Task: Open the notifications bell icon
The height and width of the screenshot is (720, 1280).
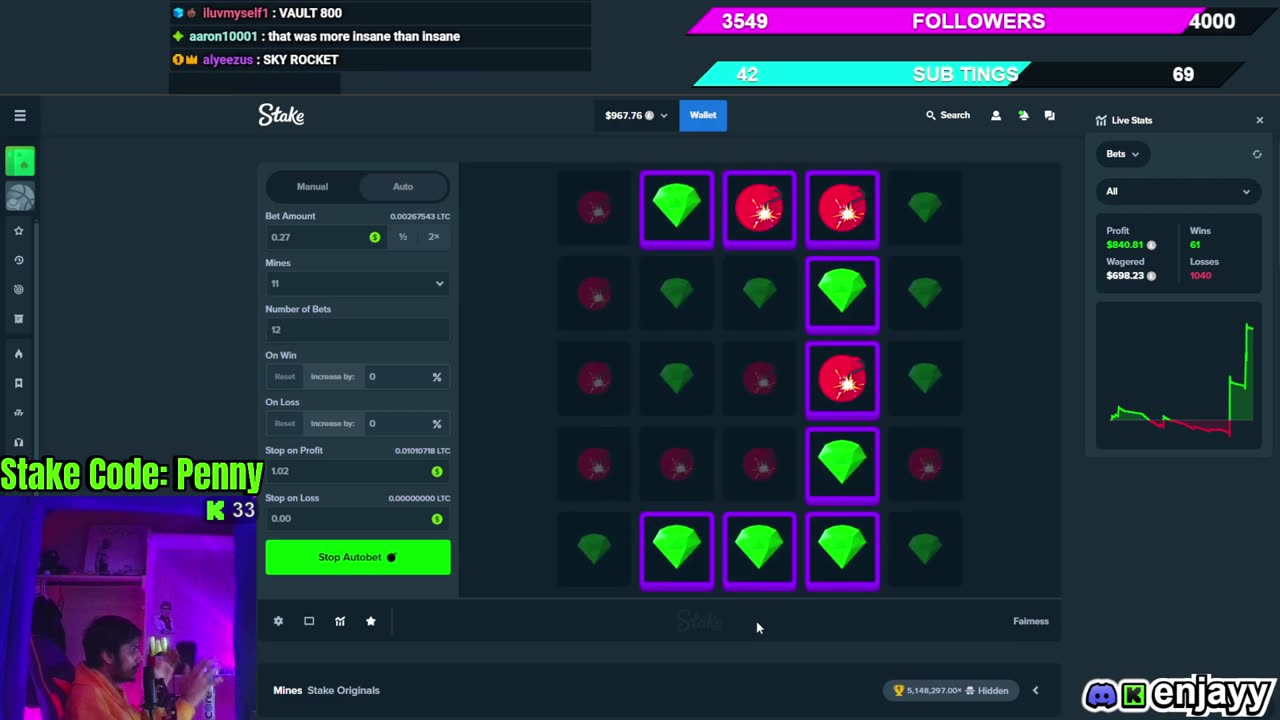Action: [x=1023, y=116]
